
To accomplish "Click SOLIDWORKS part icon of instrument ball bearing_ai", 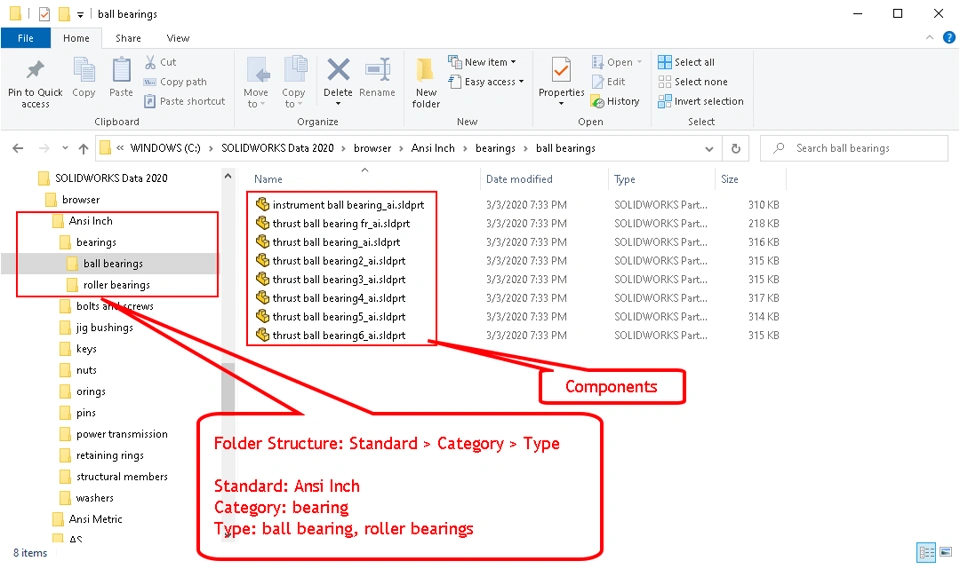I will pyautogui.click(x=263, y=204).
